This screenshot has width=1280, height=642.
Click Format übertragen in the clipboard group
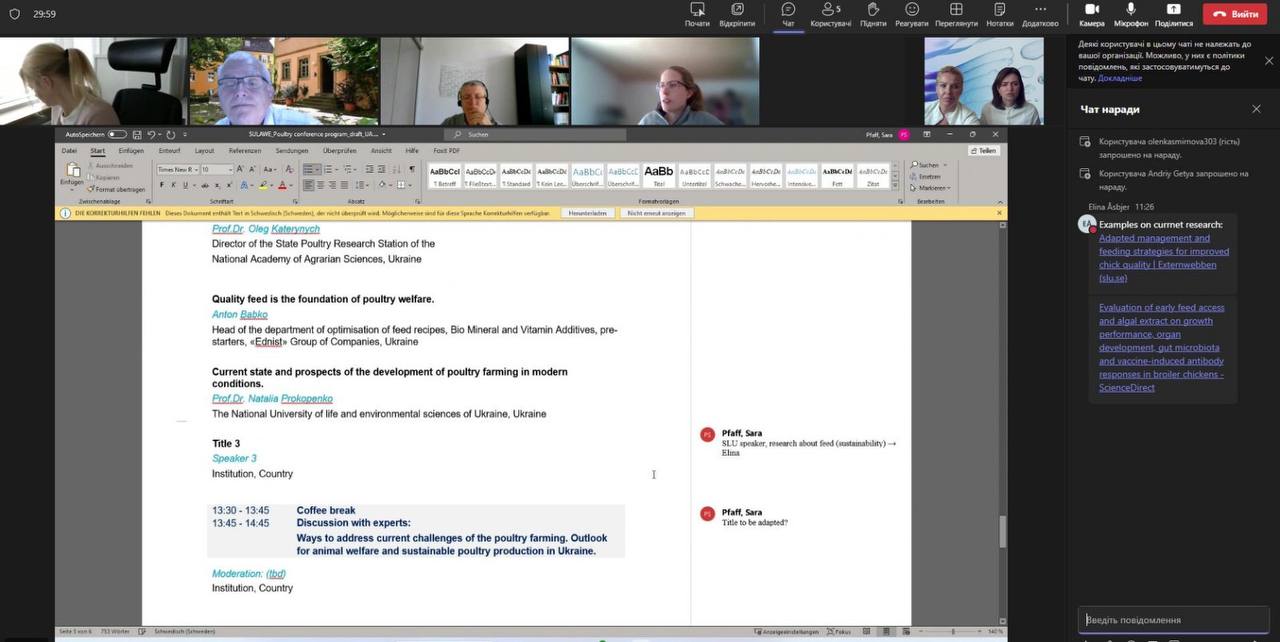[x=117, y=189]
